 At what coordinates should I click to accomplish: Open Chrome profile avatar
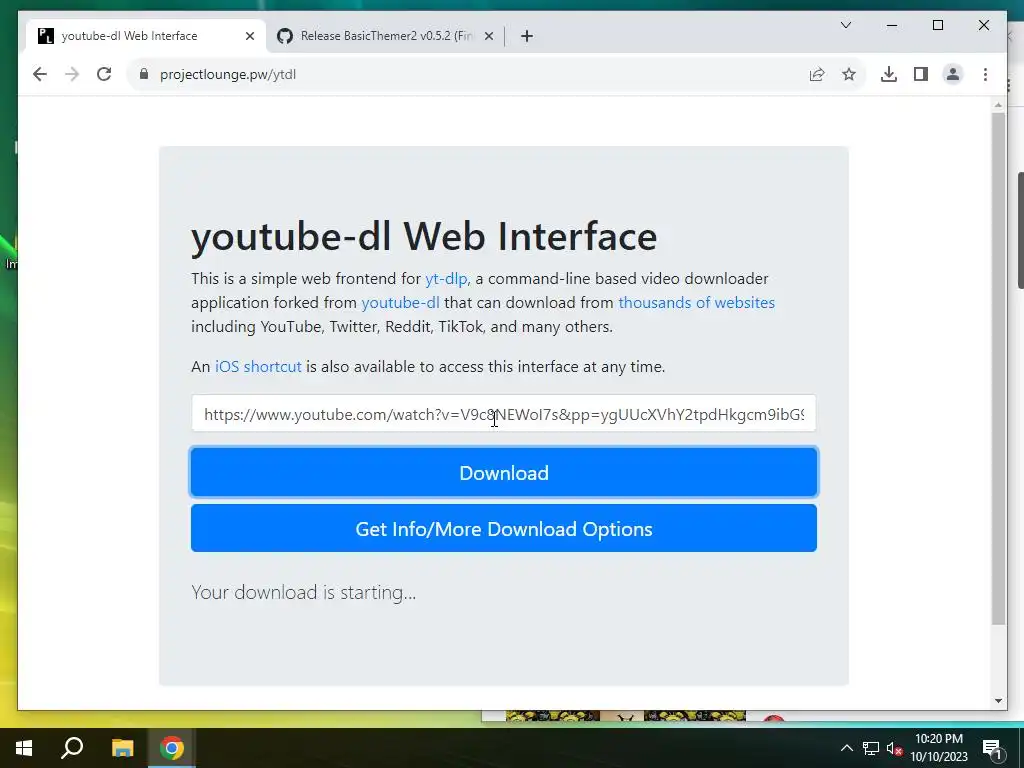point(953,74)
